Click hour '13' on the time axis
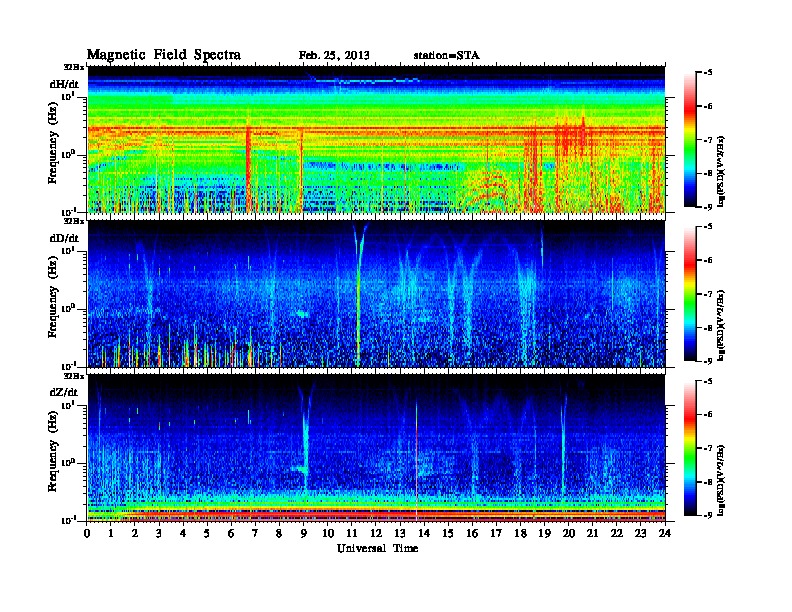The image size is (792, 612). click(400, 533)
